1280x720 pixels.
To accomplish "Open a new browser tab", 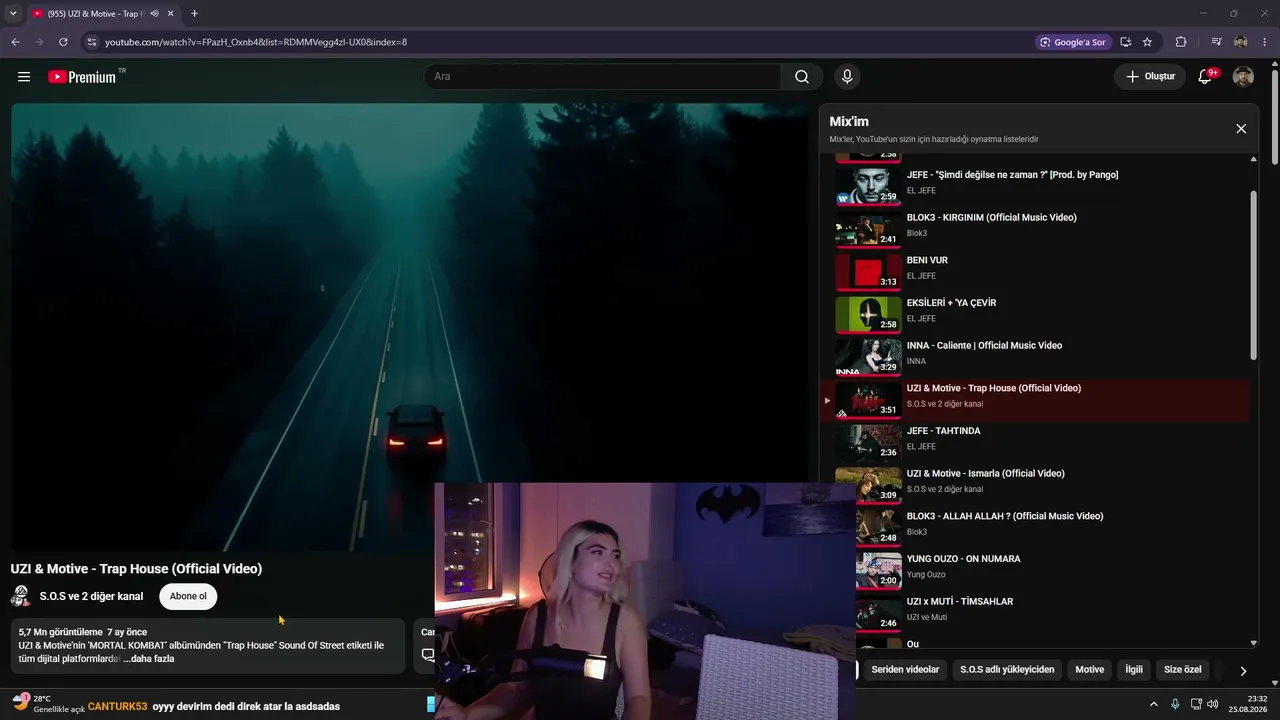I will point(194,14).
